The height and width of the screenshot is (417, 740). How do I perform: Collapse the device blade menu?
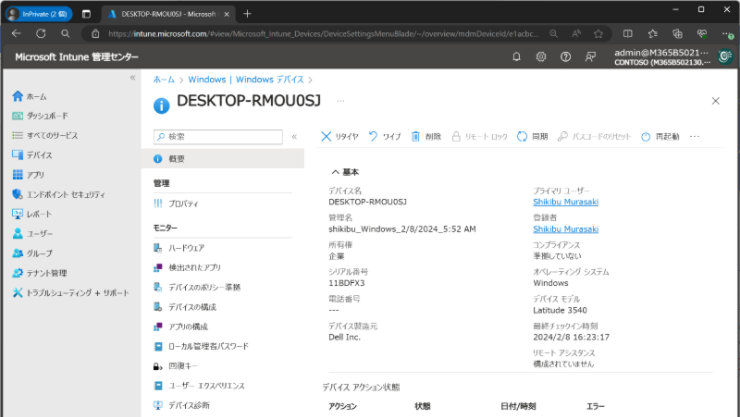pos(294,137)
